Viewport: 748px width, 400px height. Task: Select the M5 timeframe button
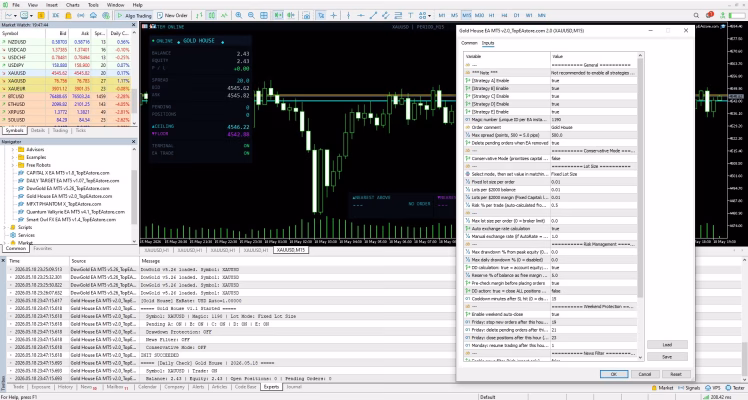pos(454,15)
